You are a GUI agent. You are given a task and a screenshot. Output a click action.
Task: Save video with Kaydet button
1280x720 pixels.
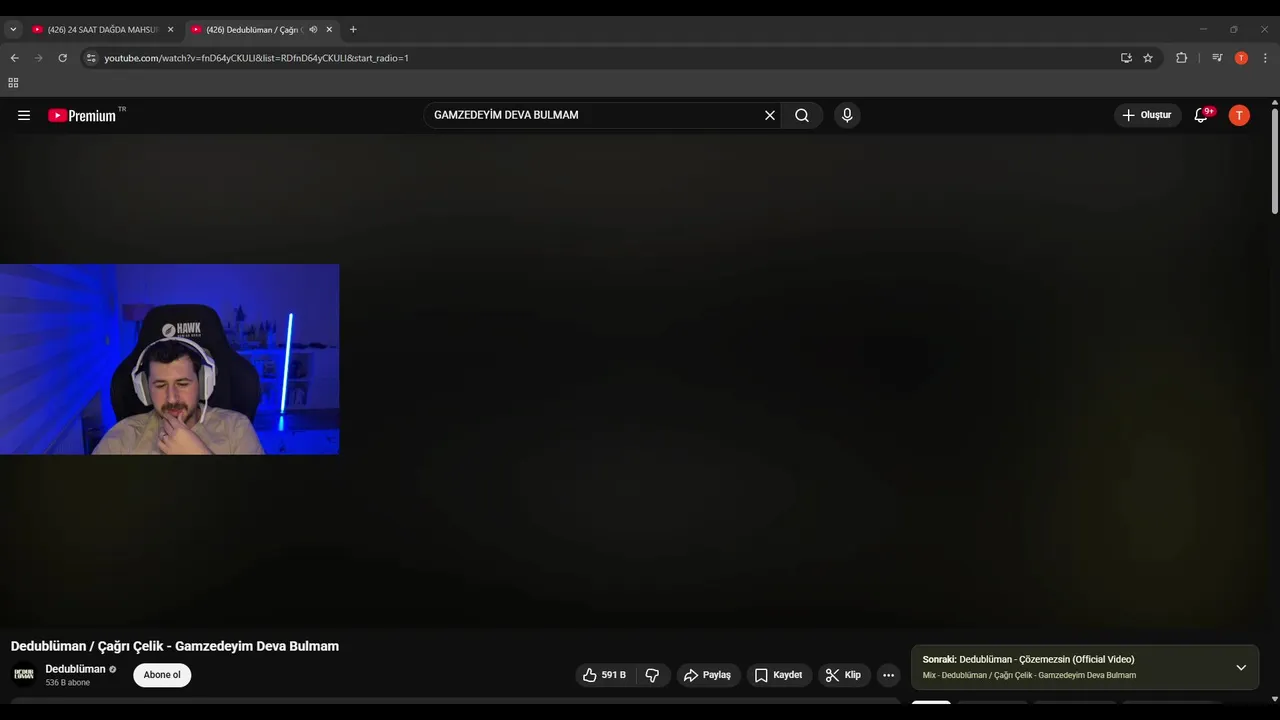click(779, 675)
